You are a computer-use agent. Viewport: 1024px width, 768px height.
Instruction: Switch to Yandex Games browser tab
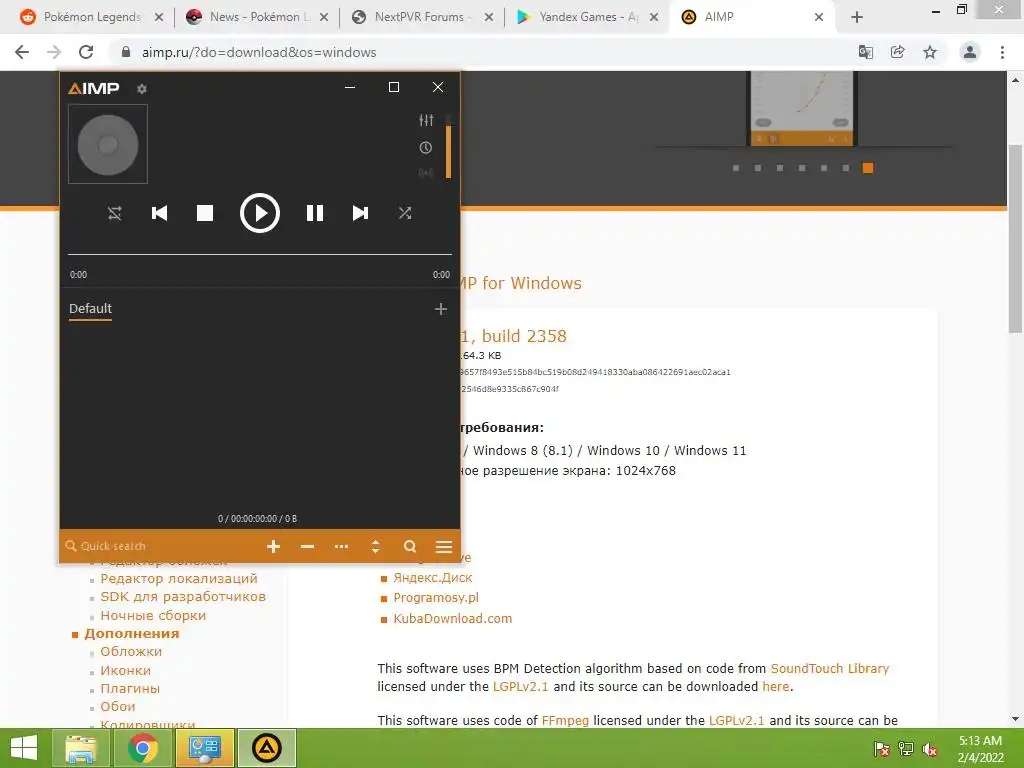(586, 17)
